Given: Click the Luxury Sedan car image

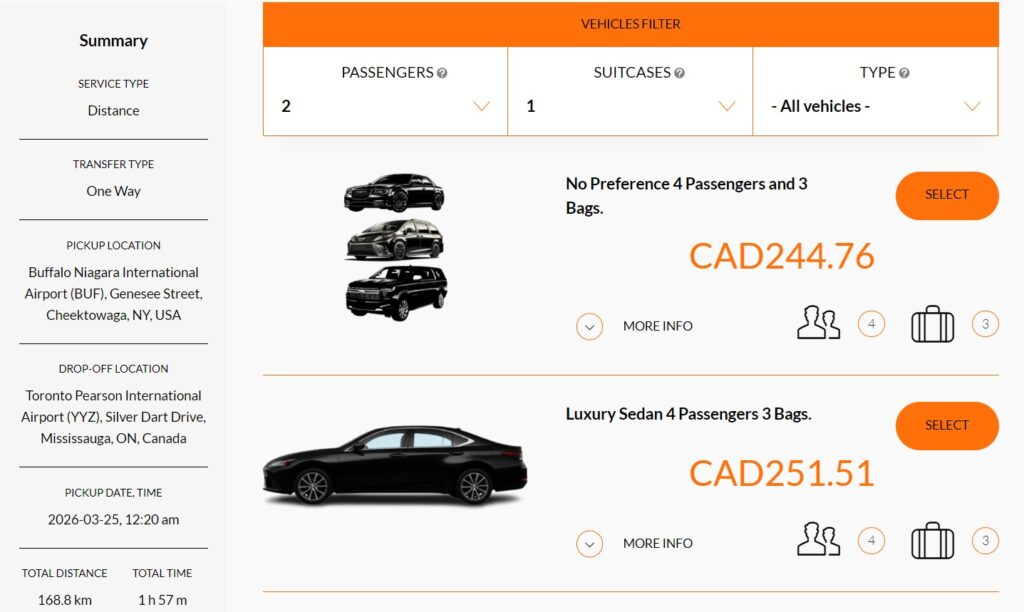Looking at the screenshot, I should [x=395, y=466].
